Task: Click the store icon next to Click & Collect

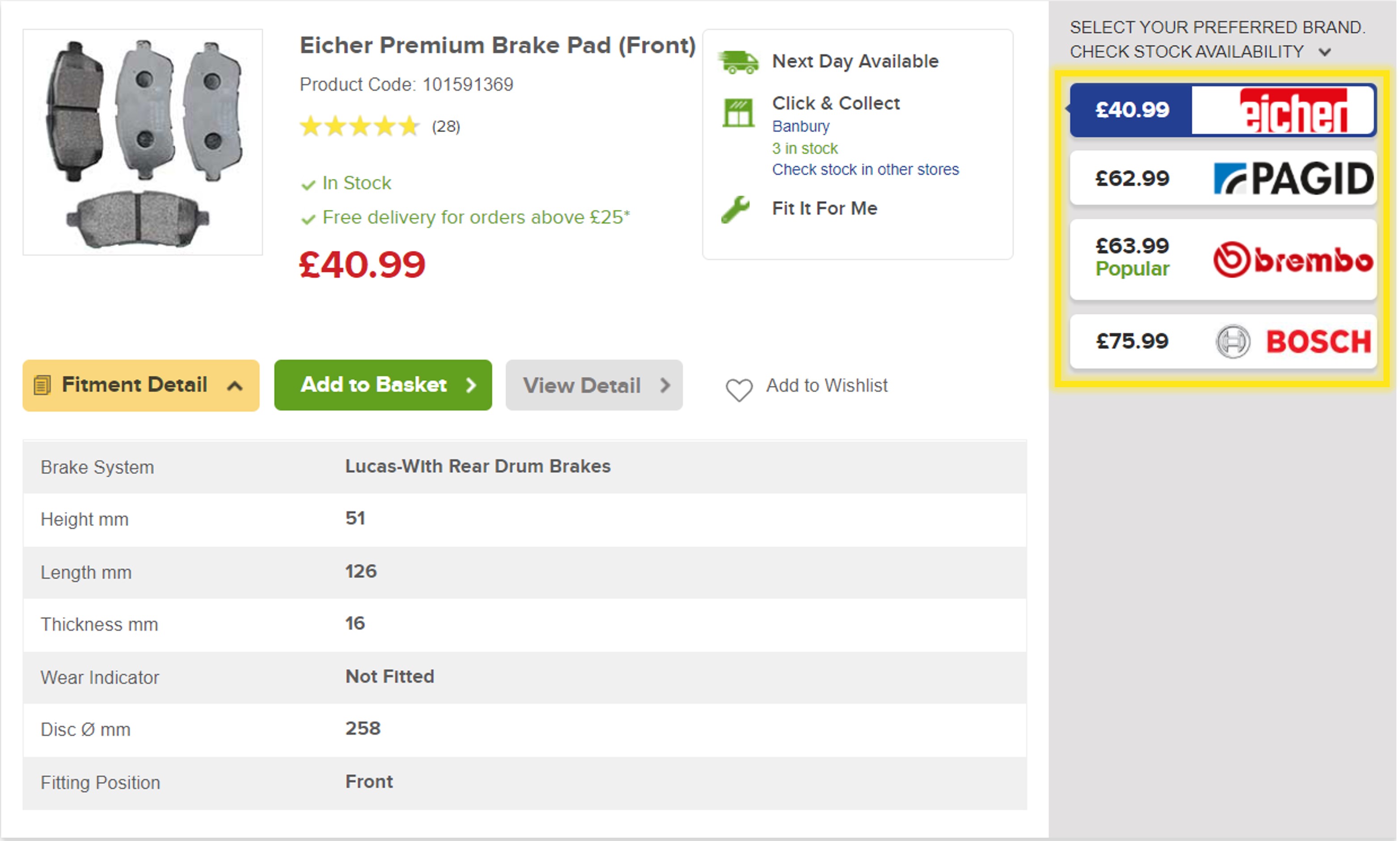Action: (738, 112)
